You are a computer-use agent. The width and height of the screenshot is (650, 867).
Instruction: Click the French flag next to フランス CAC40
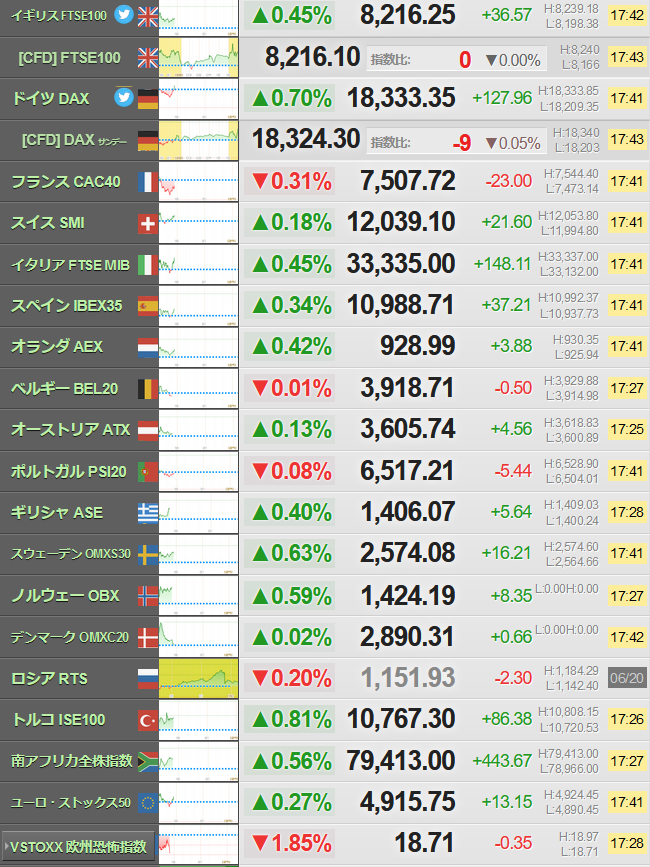pyautogui.click(x=148, y=181)
